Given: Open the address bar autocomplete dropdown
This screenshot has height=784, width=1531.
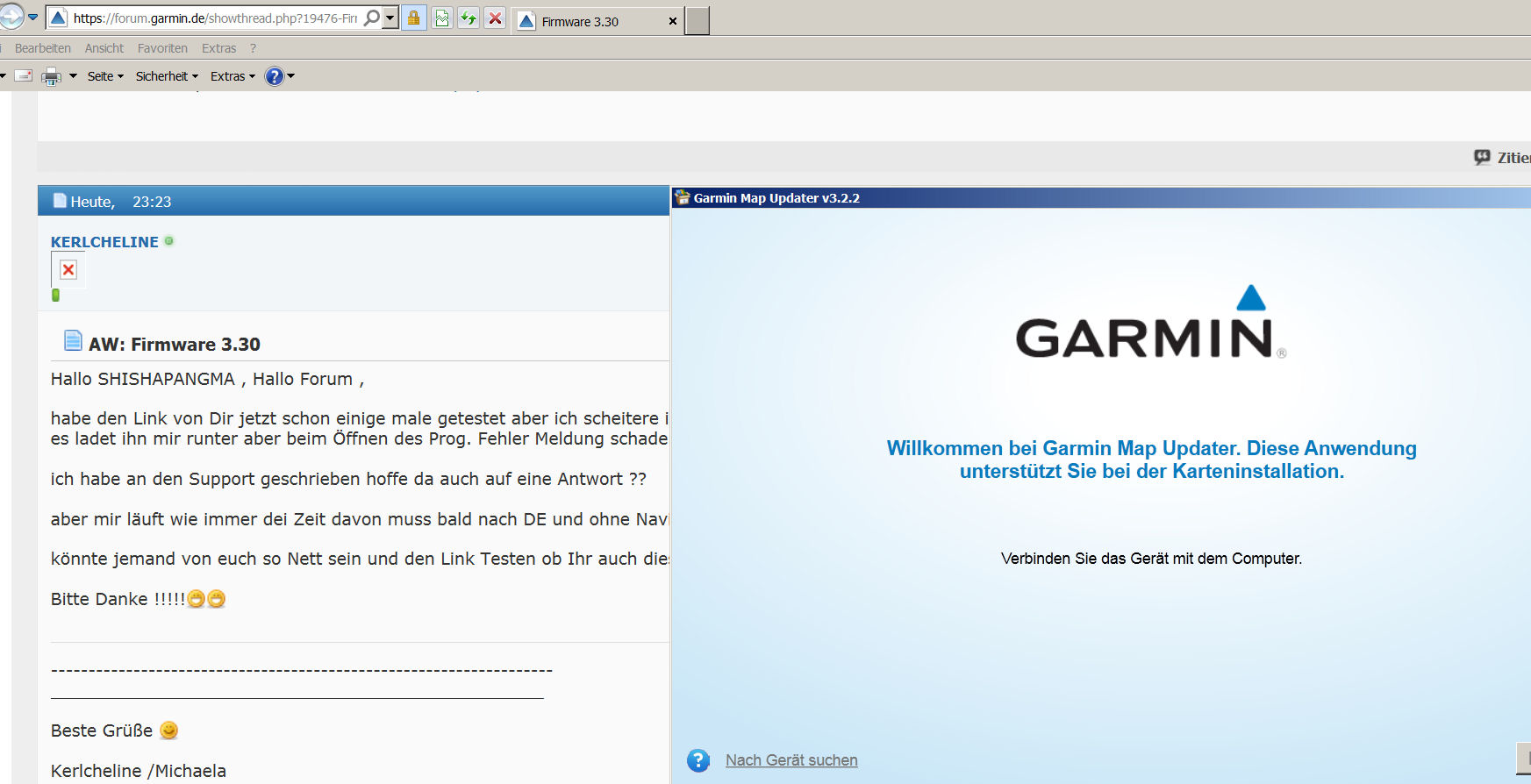Looking at the screenshot, I should pos(390,18).
